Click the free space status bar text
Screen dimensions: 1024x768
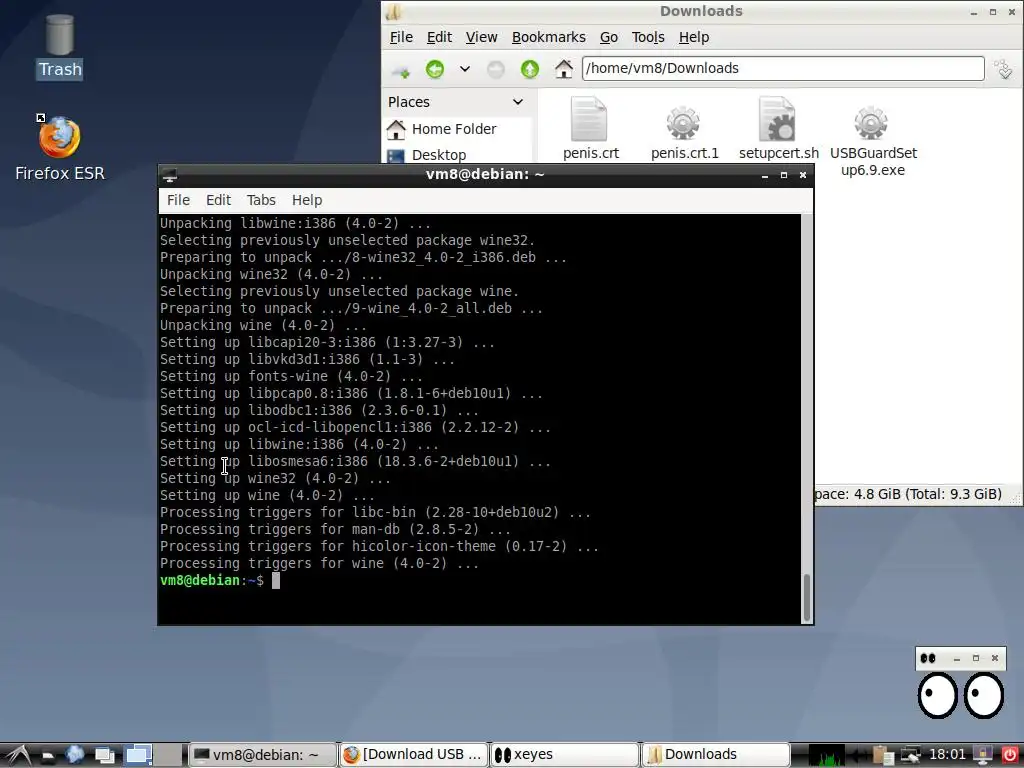coord(908,494)
